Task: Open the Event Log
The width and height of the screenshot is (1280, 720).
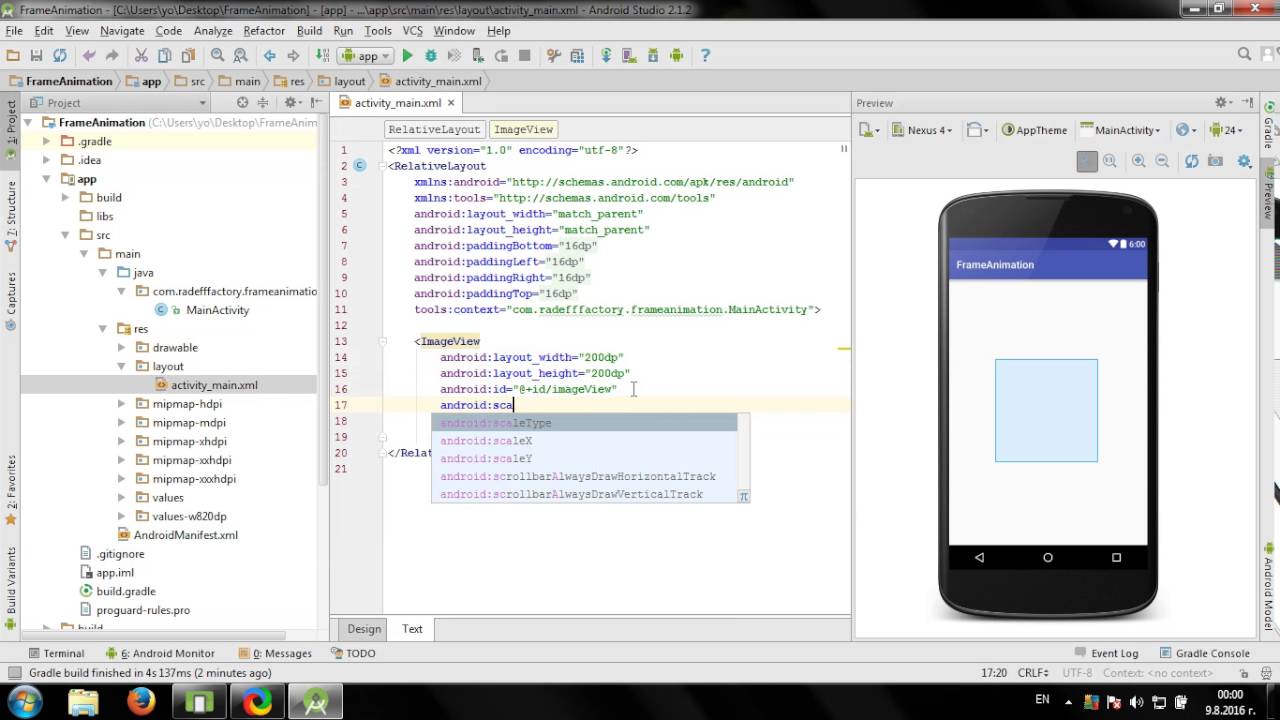Action: point(1106,653)
